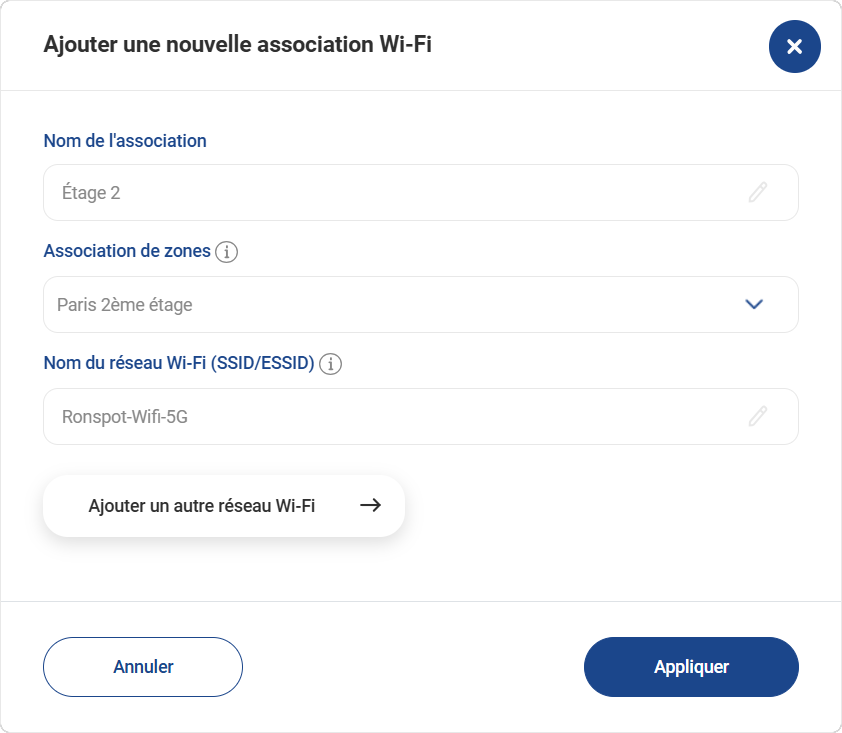Click Ajouter un autre réseau Wi-Fi
Screen dimensions: 842x733
click(x=223, y=505)
